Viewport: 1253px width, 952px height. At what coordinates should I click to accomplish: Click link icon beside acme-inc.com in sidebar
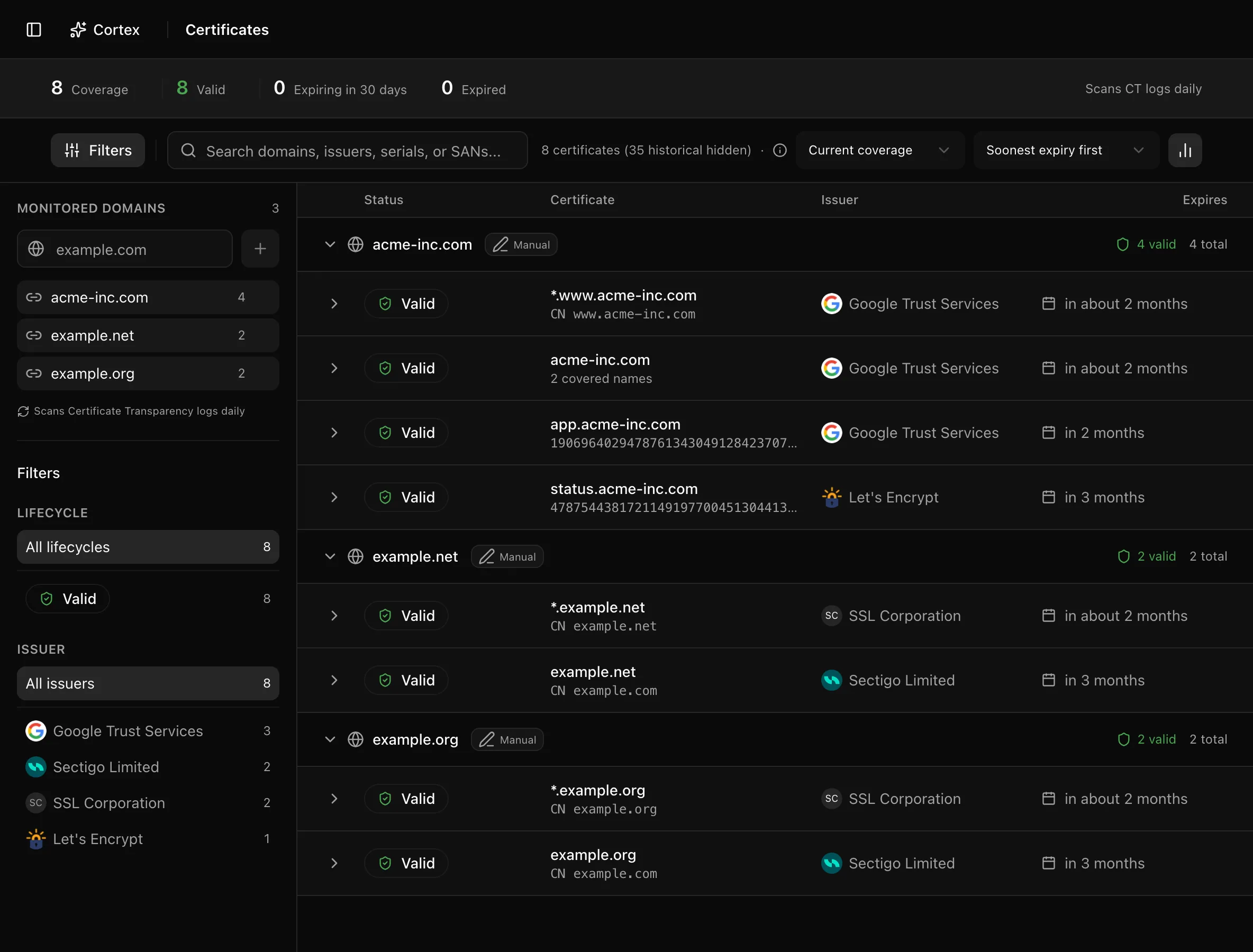34,297
